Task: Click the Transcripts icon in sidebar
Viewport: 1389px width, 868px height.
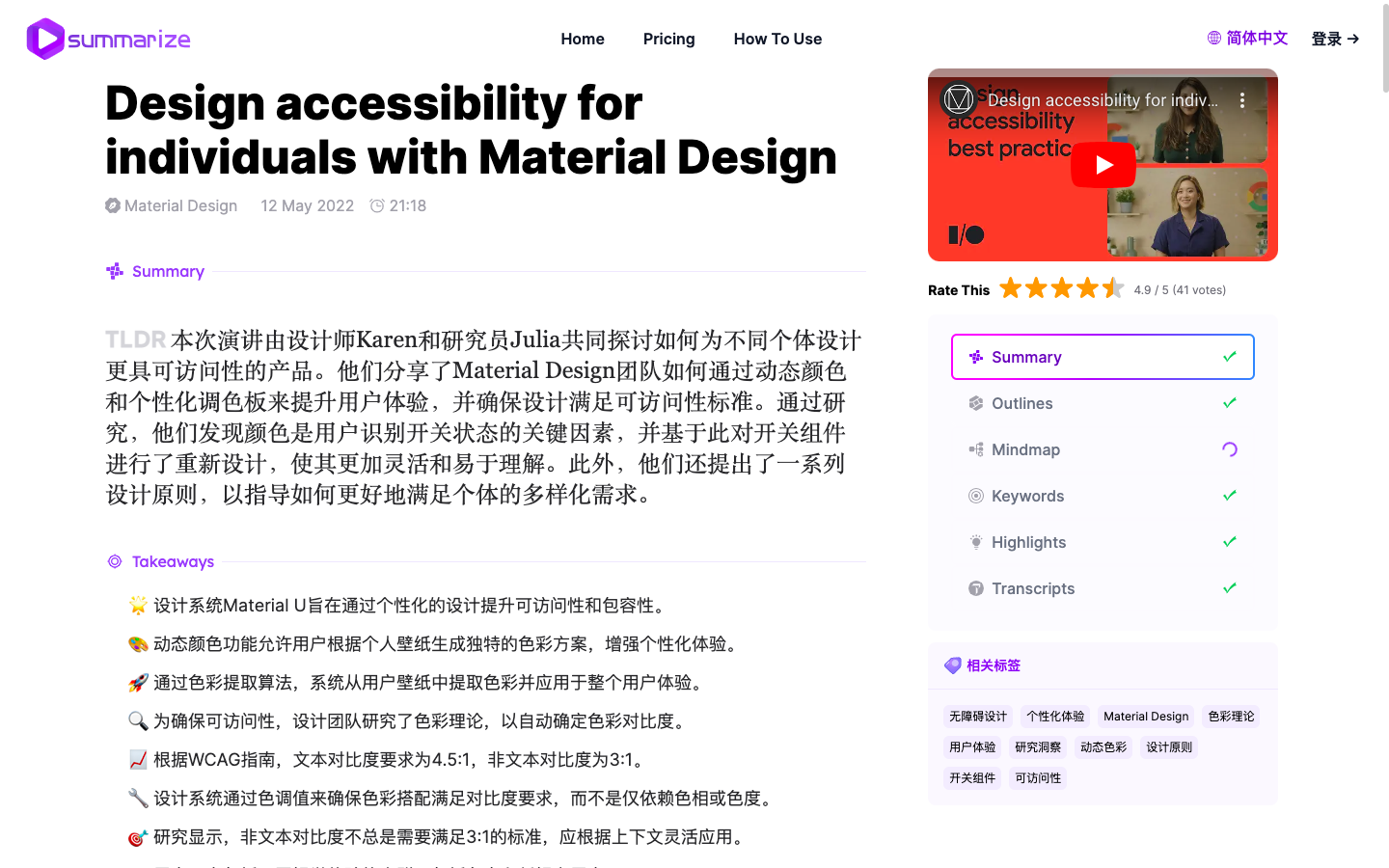Action: (976, 588)
